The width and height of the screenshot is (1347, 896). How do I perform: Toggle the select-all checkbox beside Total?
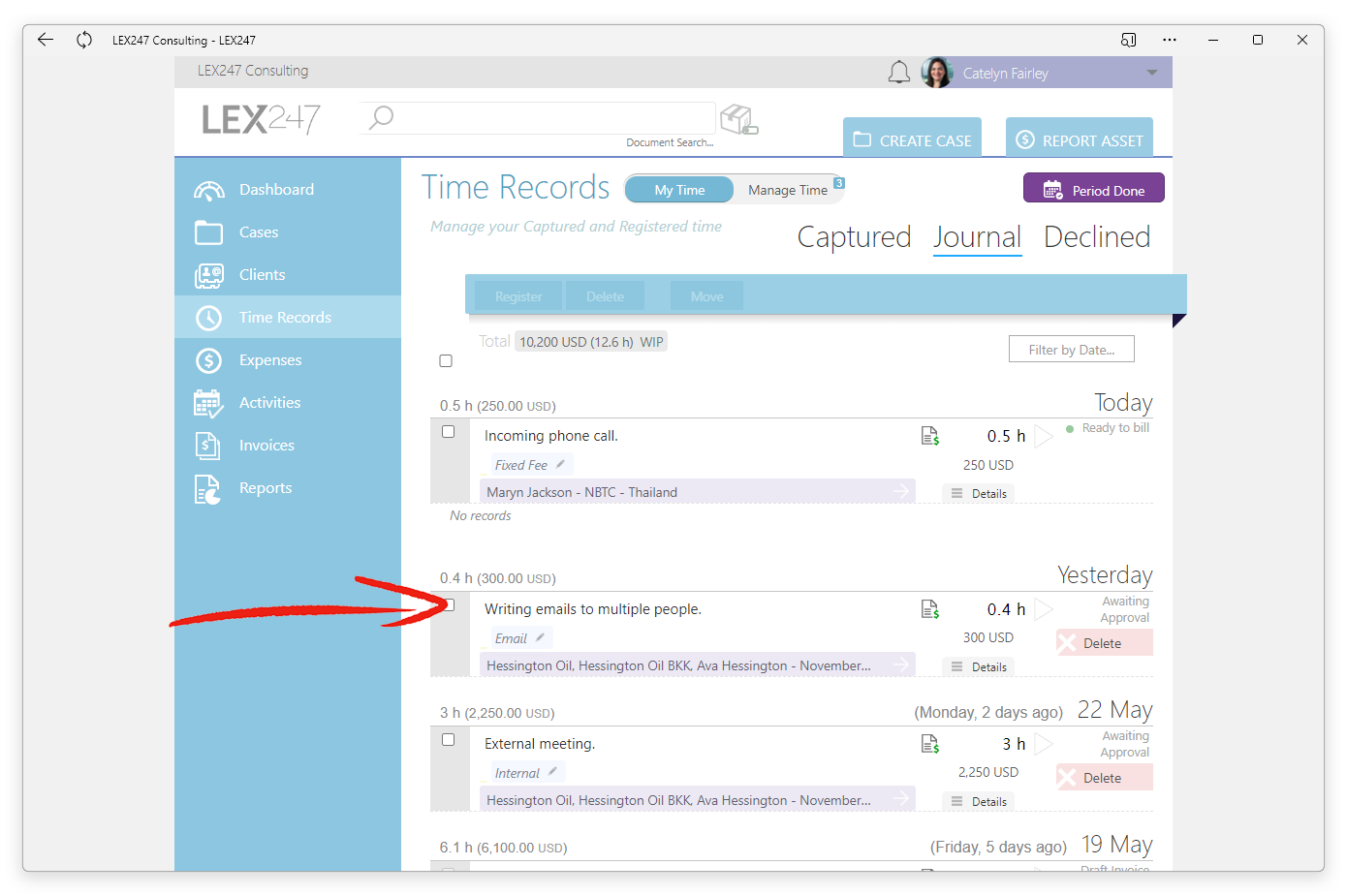pyautogui.click(x=446, y=361)
